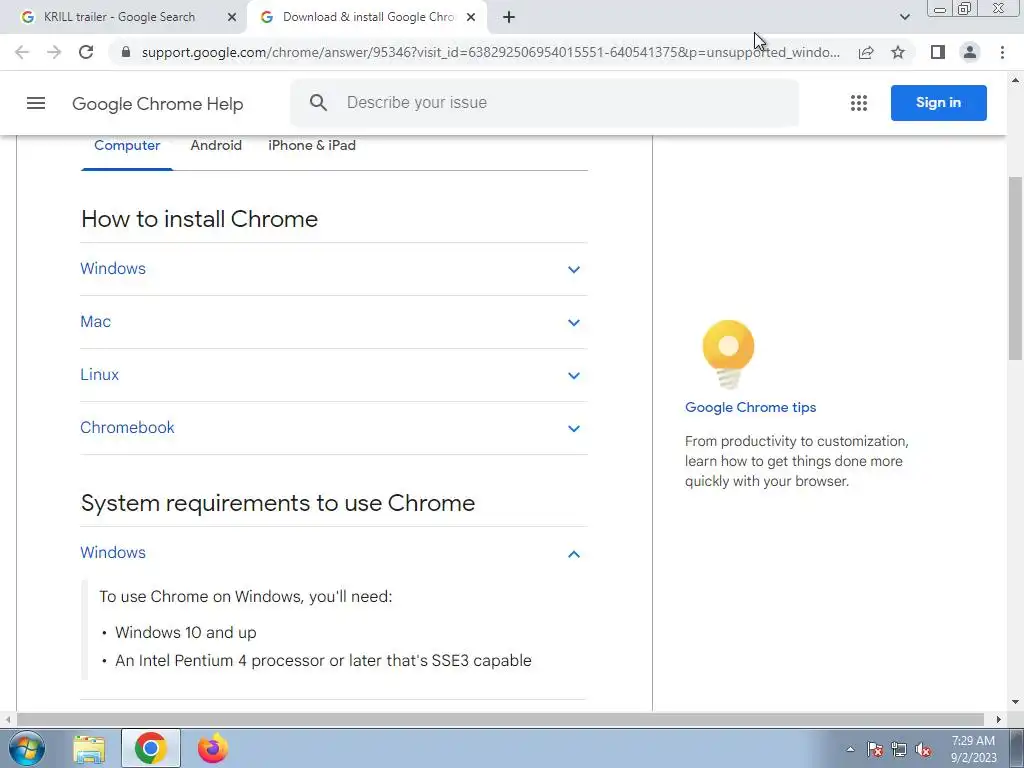Screen dimensions: 1024x768
Task: Launch Firefox from the taskbar
Action: point(213,748)
